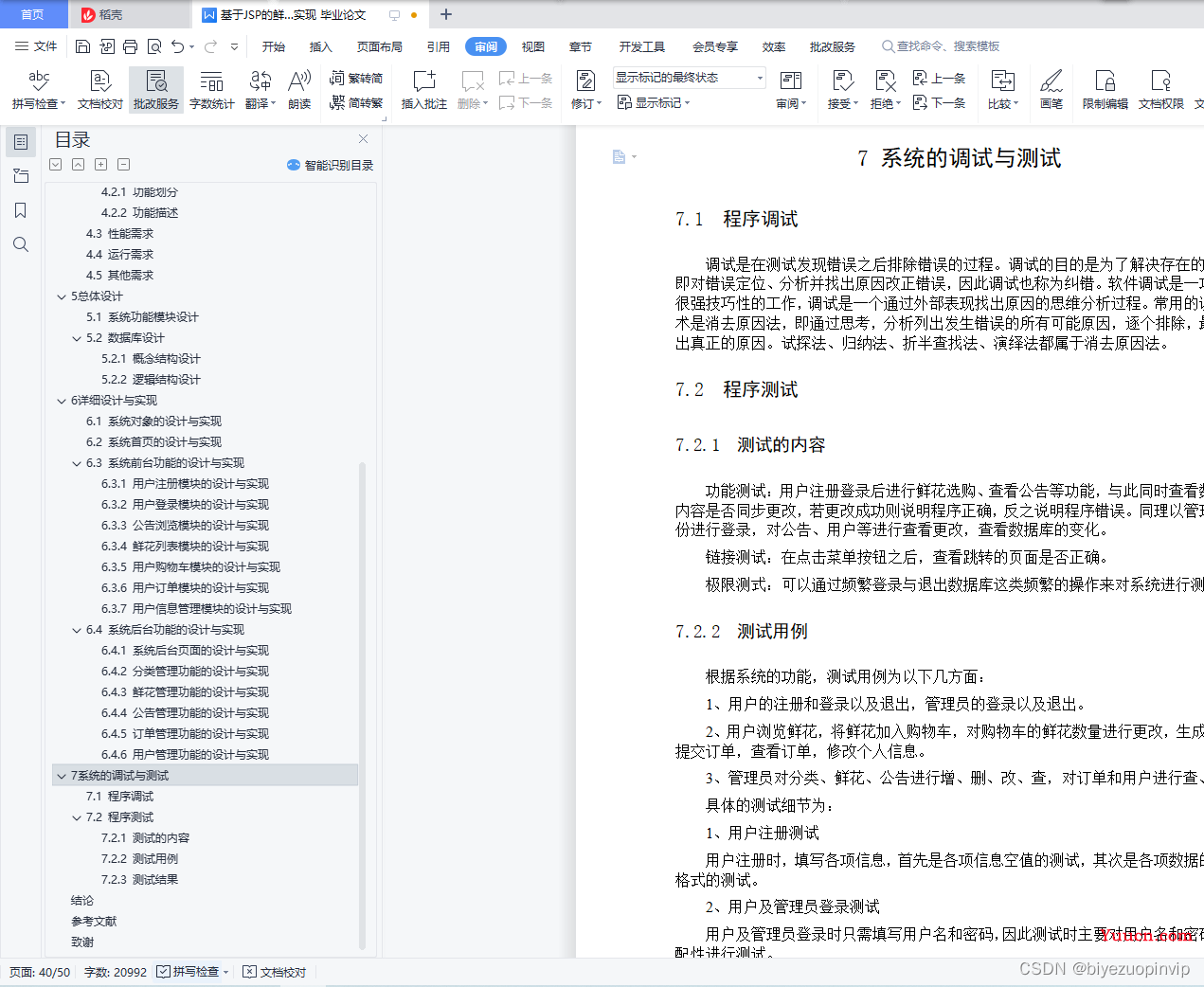Image resolution: width=1204 pixels, height=987 pixels.
Task: Reject the revision (拒绝)
Action: coord(885,90)
